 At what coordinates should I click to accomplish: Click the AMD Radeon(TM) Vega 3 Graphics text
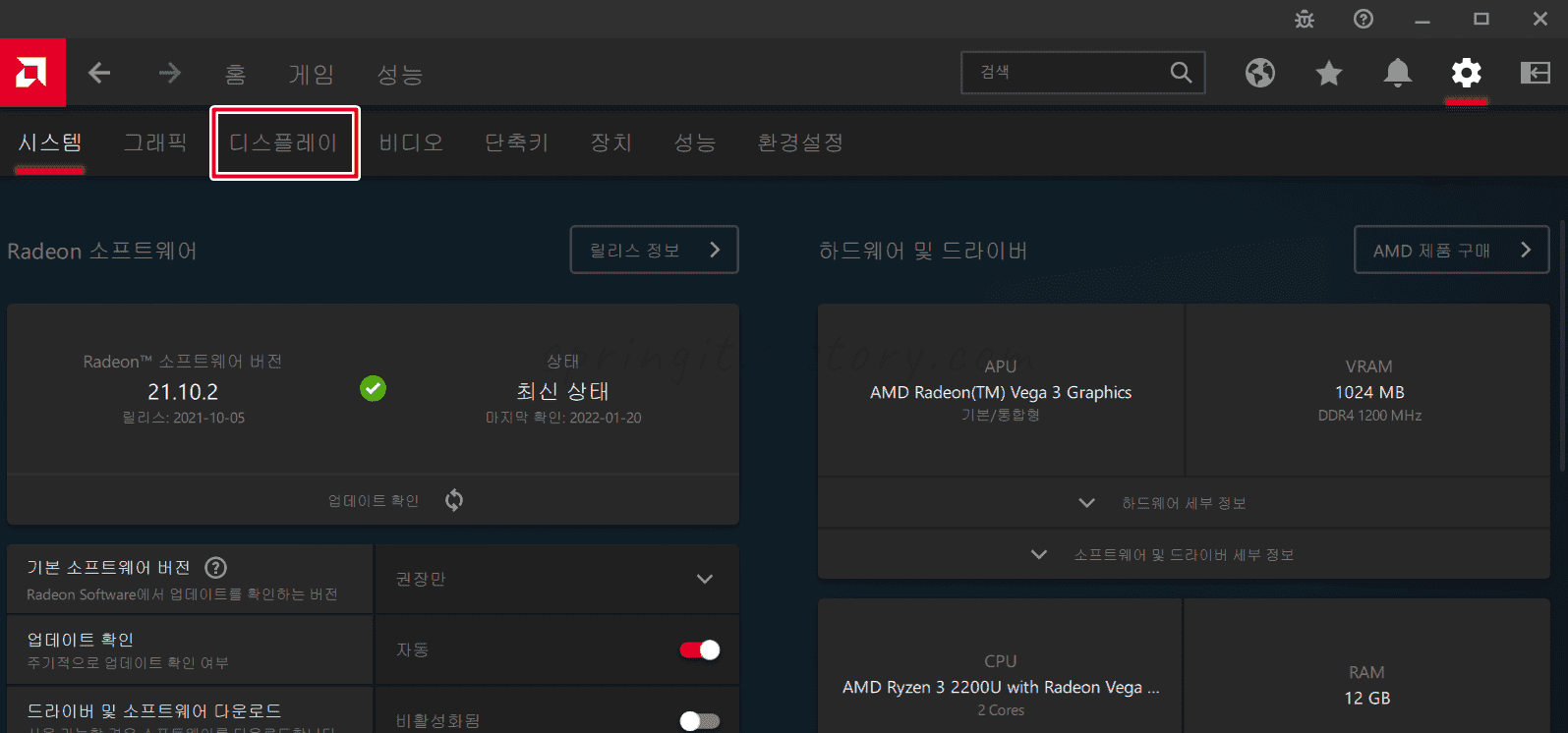coord(1001,392)
